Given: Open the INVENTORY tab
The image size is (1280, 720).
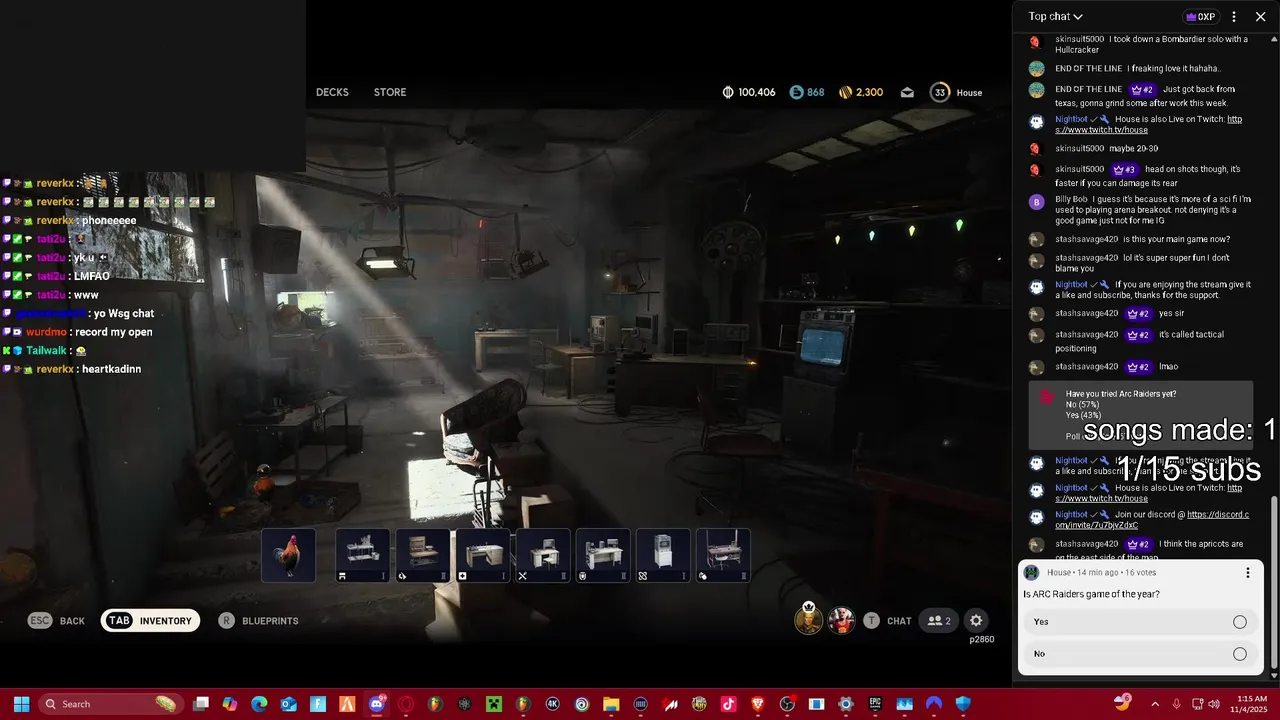Looking at the screenshot, I should point(150,621).
